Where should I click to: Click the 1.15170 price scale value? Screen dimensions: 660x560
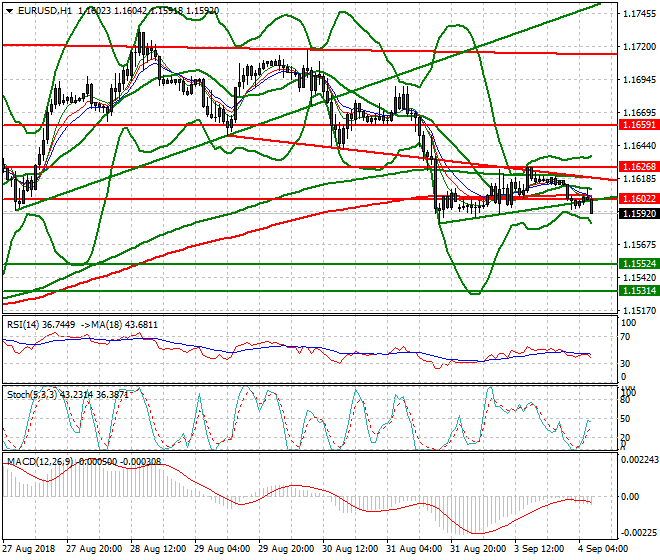click(x=639, y=311)
